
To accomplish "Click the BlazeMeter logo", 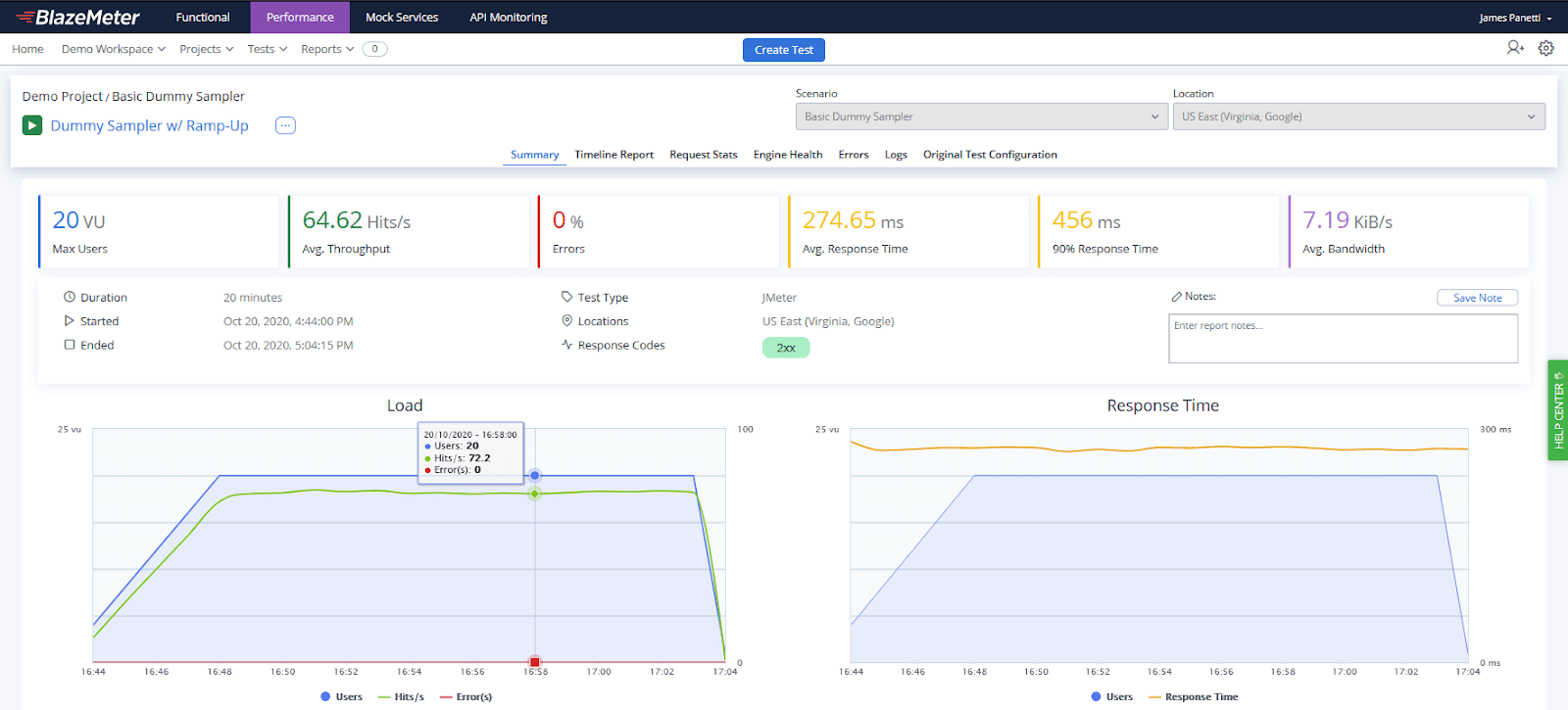I will pos(78,17).
